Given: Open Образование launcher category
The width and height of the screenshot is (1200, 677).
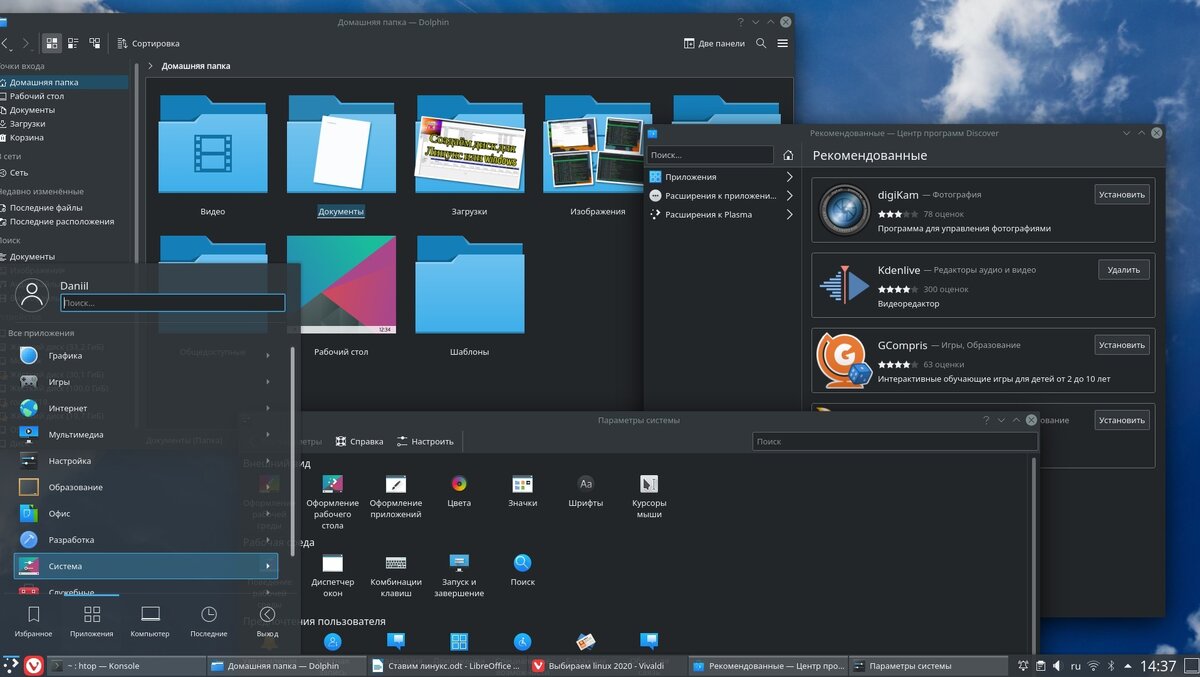Looking at the screenshot, I should [145, 487].
